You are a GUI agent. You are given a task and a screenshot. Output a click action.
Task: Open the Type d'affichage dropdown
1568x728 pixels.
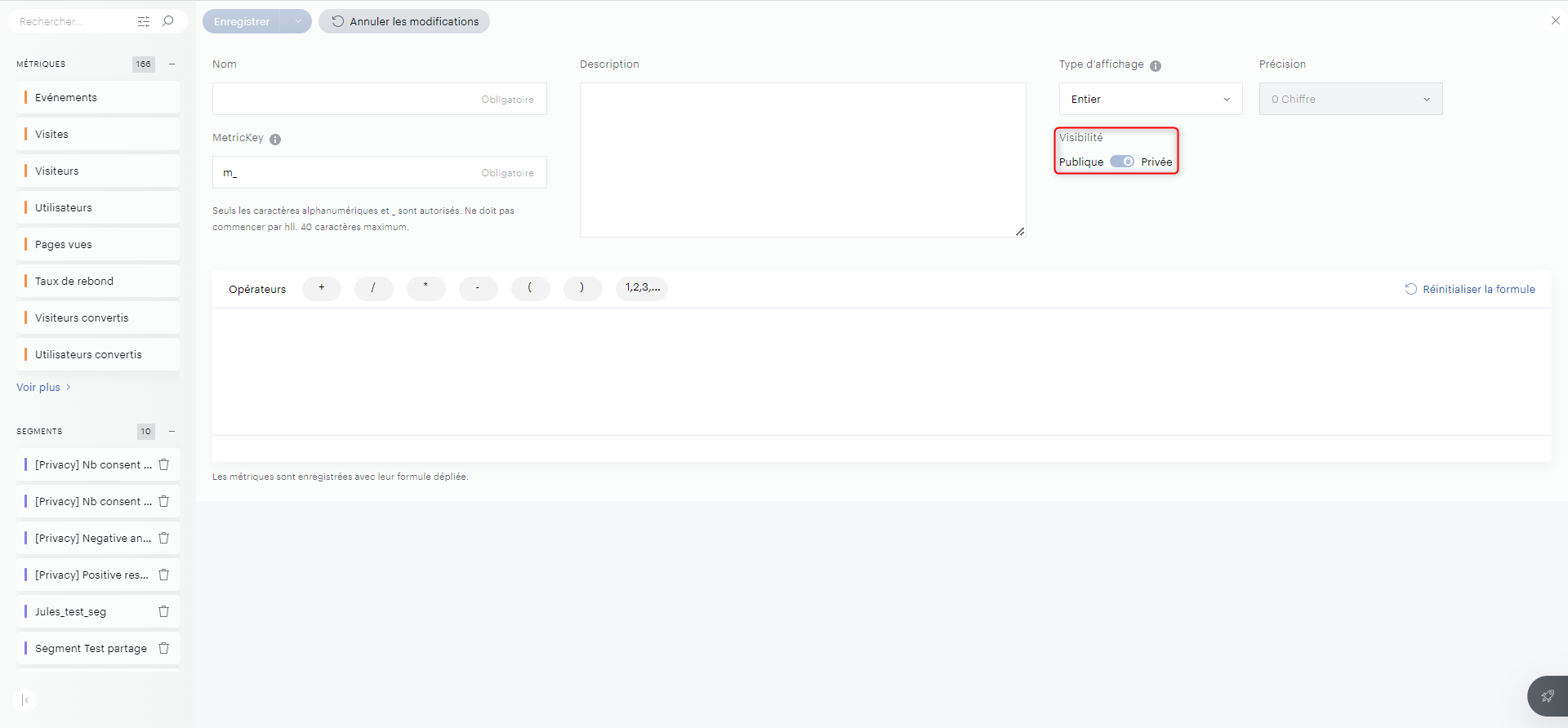(x=1150, y=99)
